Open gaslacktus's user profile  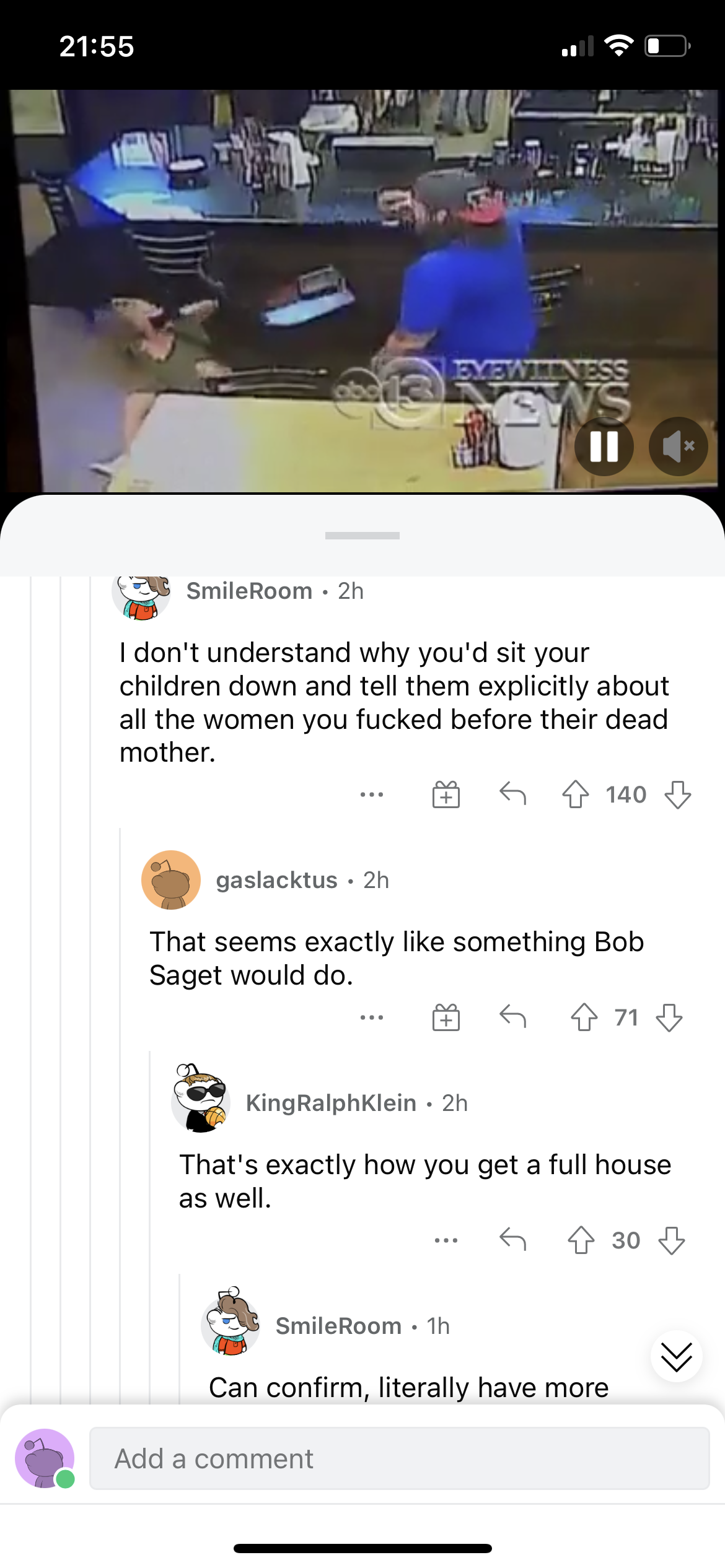(x=276, y=880)
